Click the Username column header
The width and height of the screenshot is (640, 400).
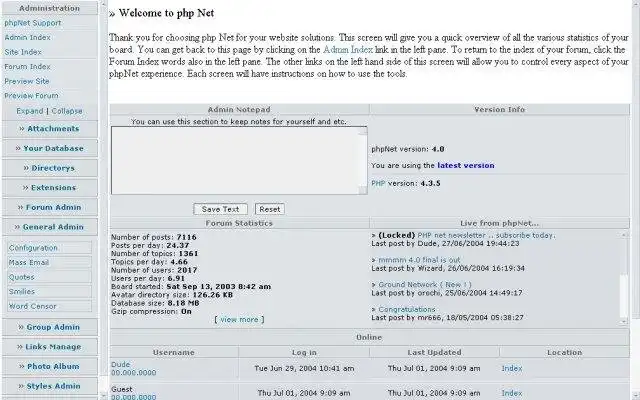174,352
